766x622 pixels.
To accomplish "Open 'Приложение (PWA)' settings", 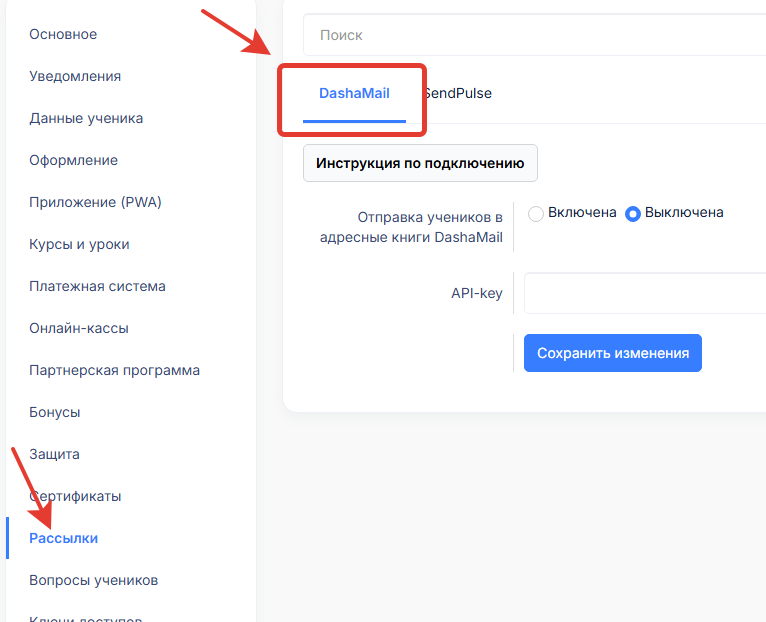I will (x=95, y=202).
